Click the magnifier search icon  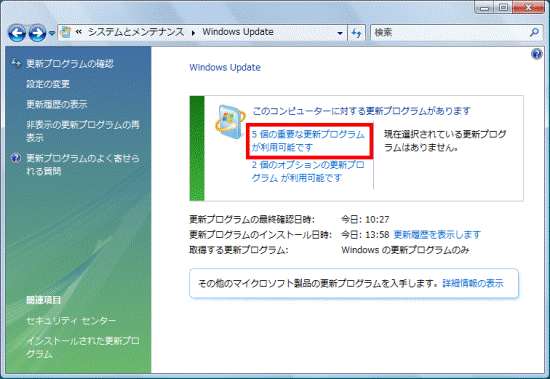click(534, 32)
